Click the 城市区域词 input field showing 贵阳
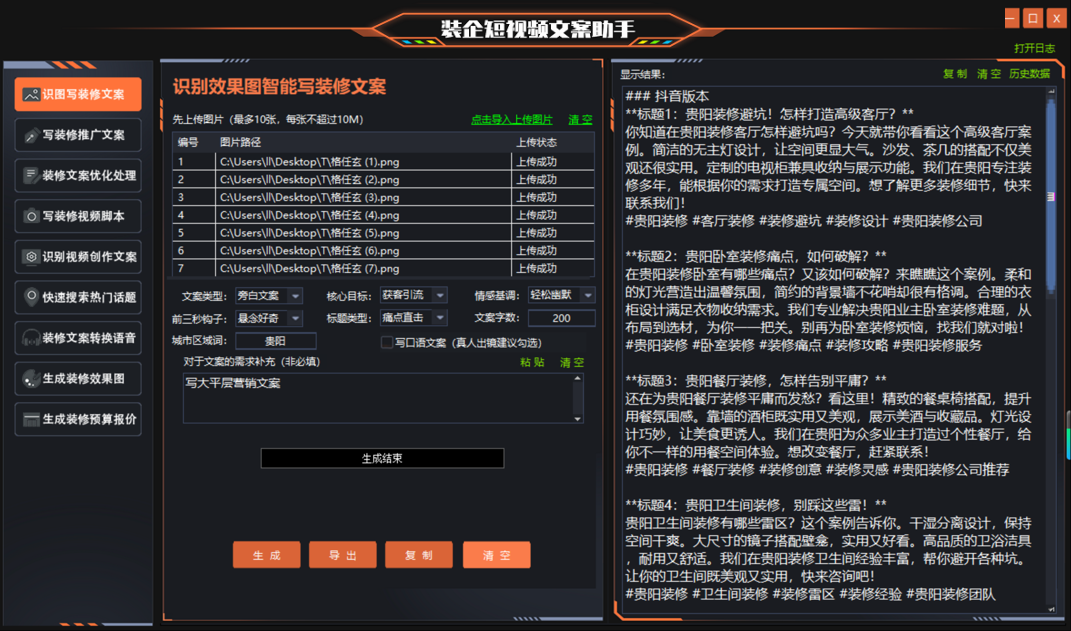The height and width of the screenshot is (631, 1071). pos(275,341)
